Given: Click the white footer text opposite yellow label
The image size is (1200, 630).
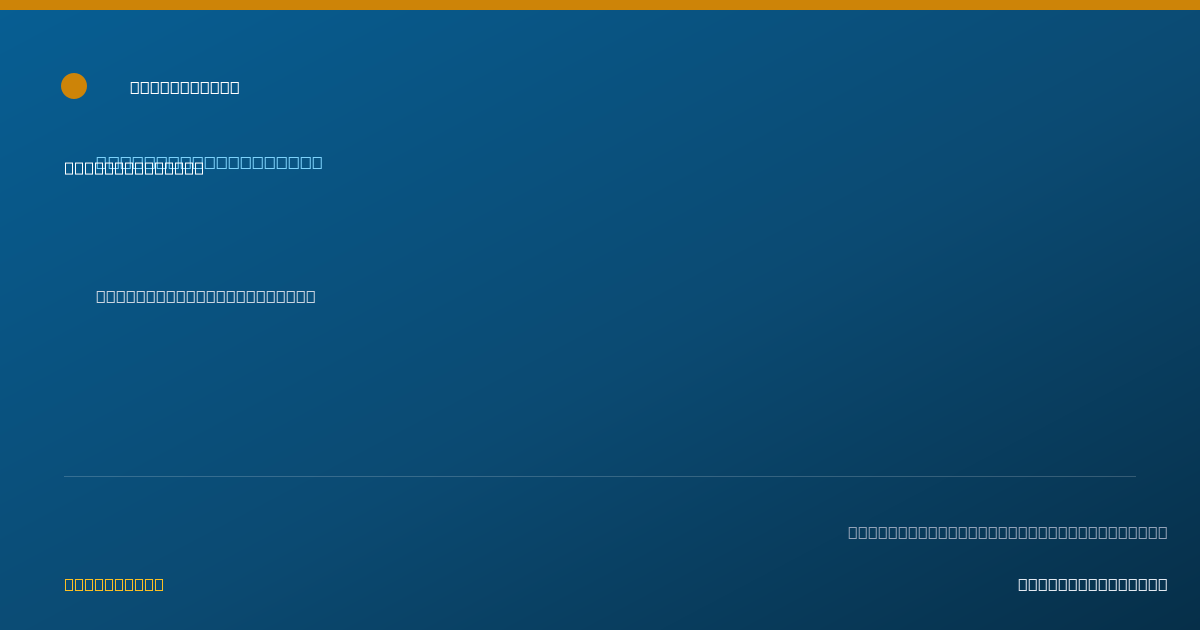Looking at the screenshot, I should 1092,584.
